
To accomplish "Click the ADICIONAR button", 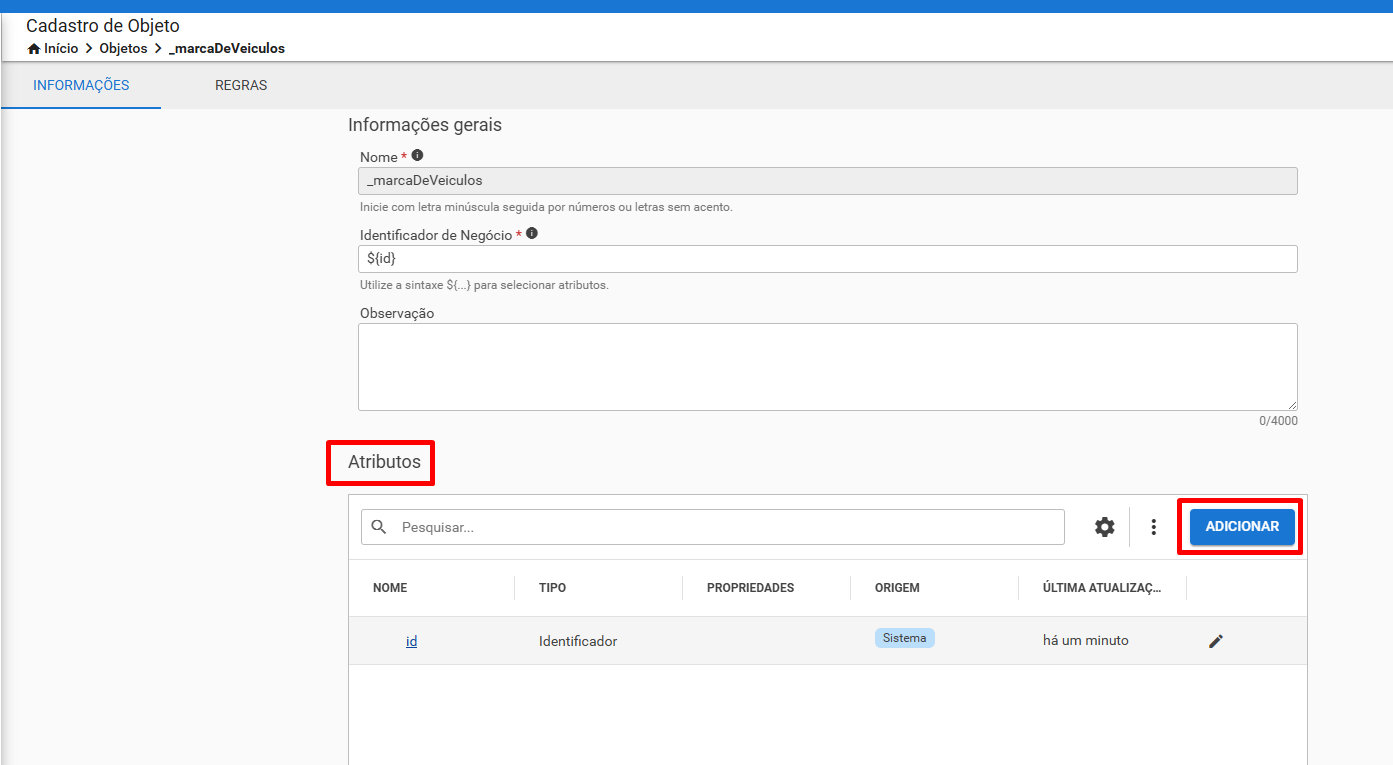I will [1242, 527].
